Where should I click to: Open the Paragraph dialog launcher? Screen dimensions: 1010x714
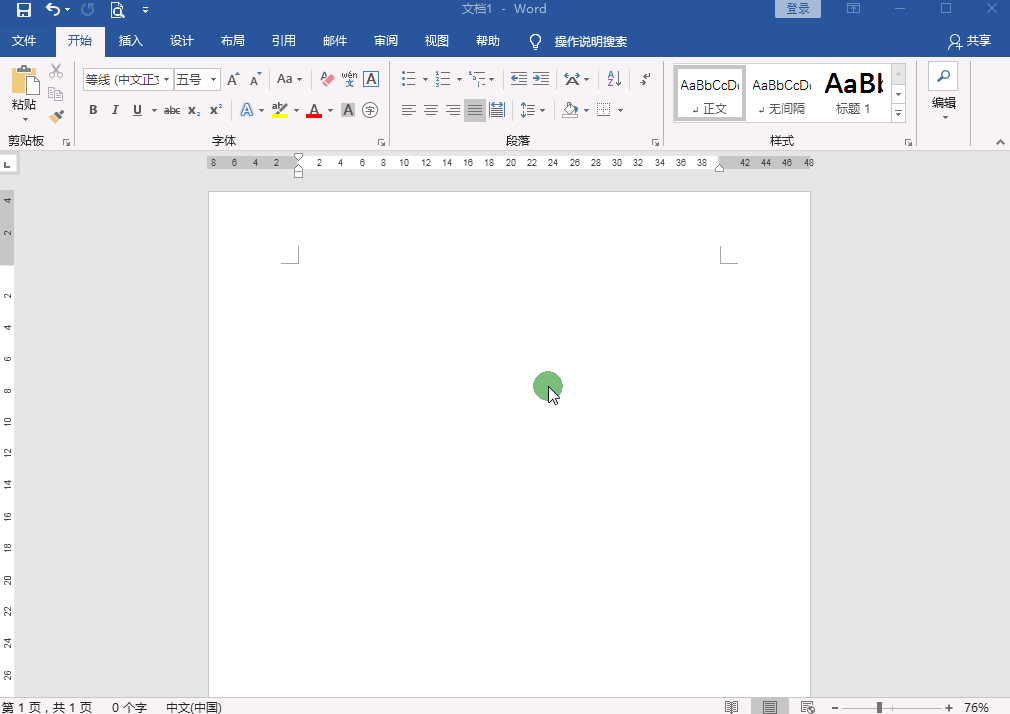point(655,142)
